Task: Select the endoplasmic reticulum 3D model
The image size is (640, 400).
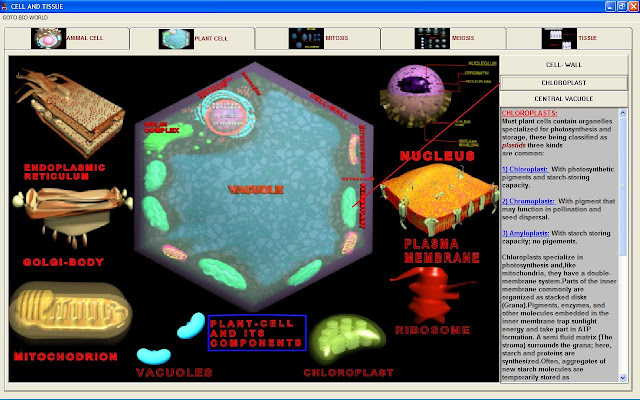Action: (x=69, y=112)
